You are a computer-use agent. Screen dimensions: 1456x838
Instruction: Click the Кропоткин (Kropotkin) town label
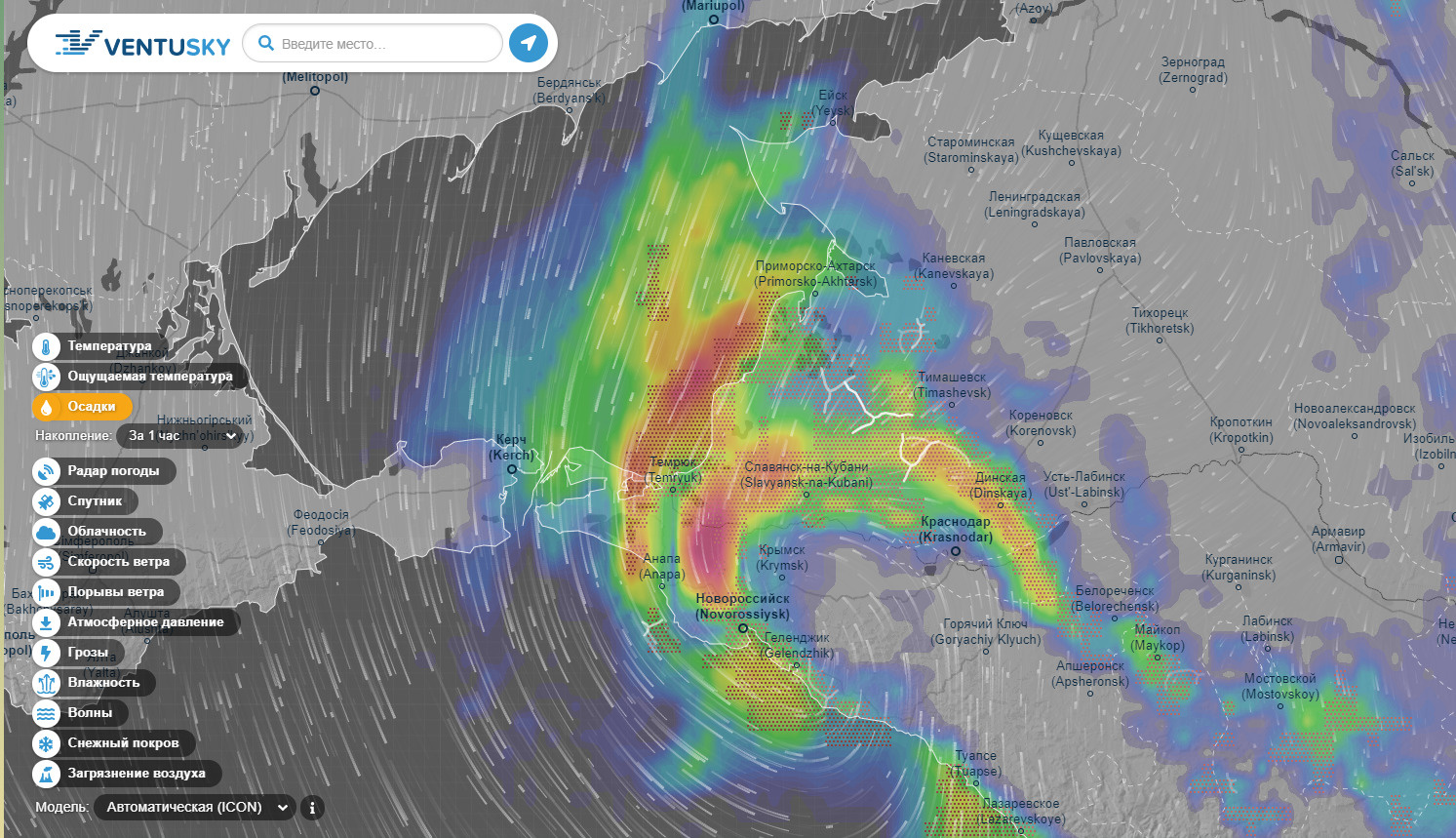coord(1241,429)
